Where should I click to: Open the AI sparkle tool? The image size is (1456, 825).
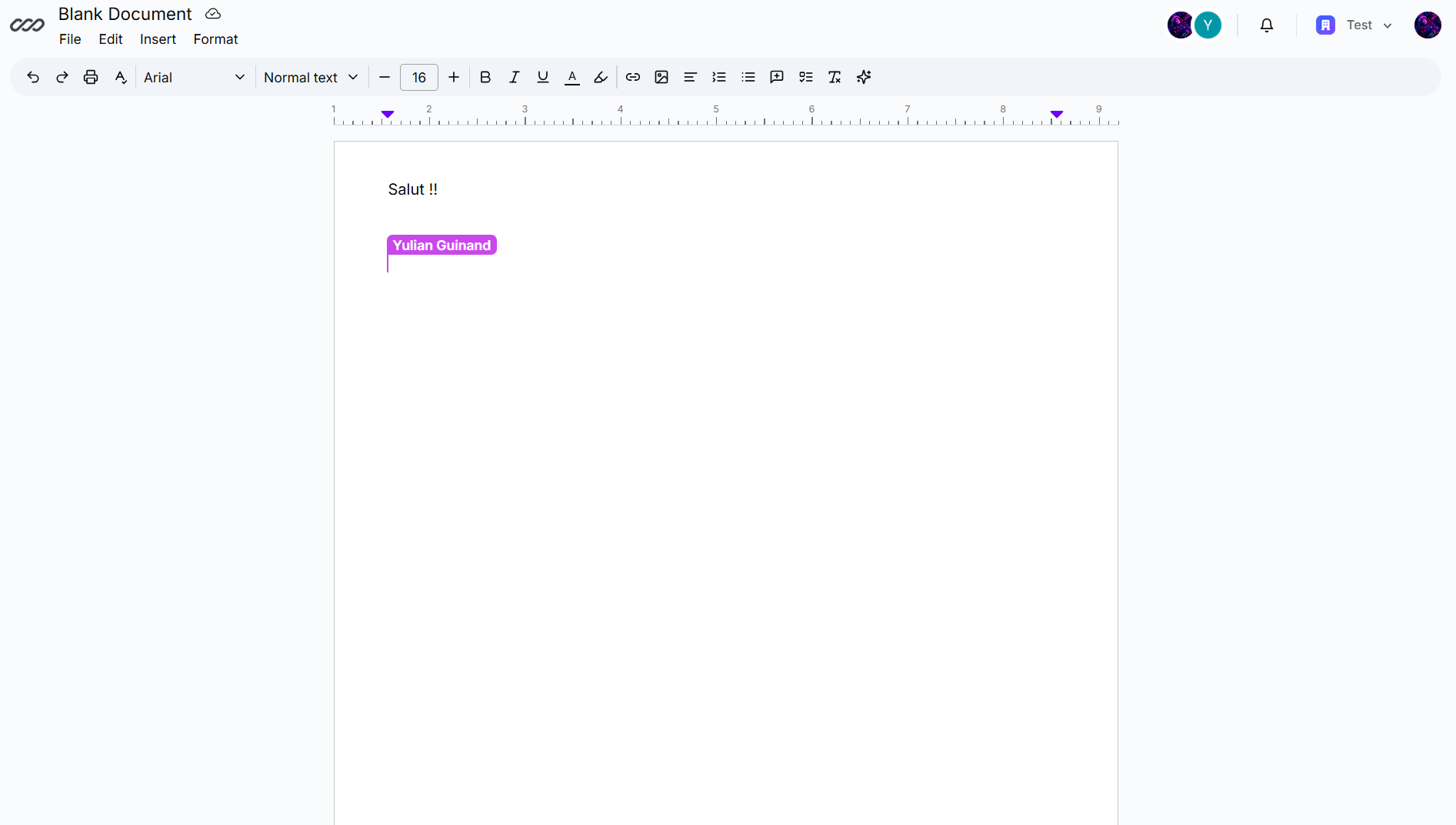pos(864,77)
